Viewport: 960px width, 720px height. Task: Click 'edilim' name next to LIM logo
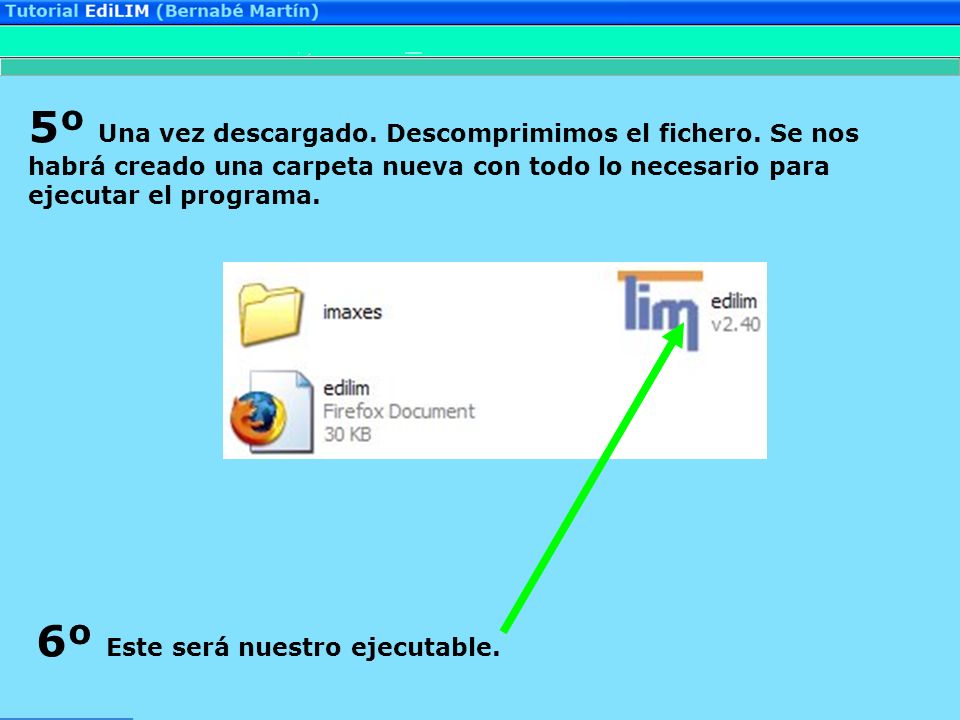pos(733,301)
